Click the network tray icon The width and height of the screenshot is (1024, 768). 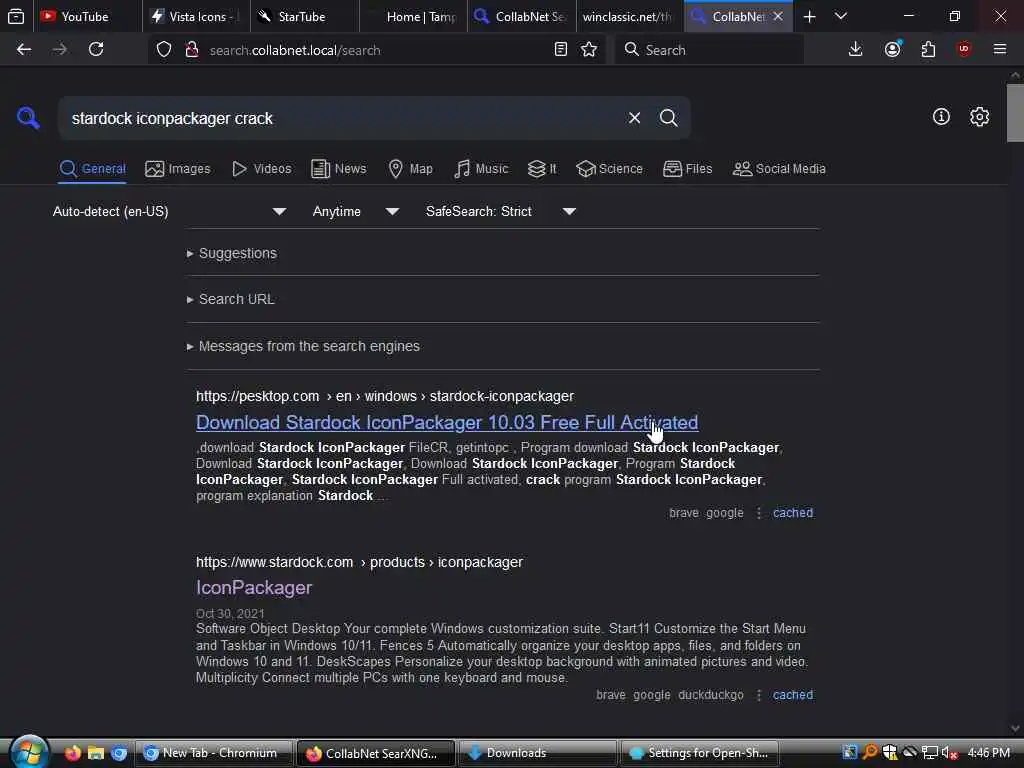point(929,753)
